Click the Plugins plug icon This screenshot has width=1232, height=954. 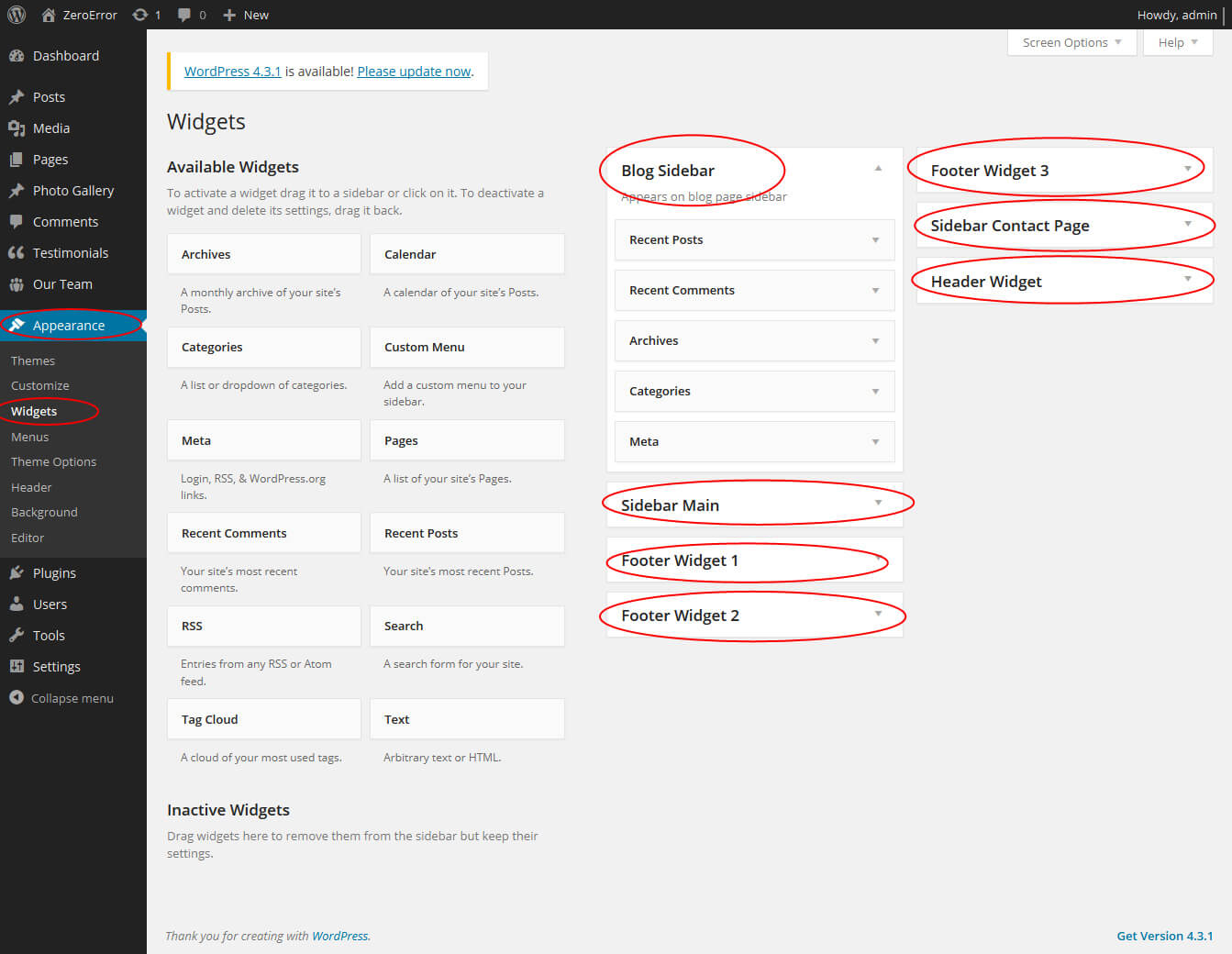pos(17,573)
